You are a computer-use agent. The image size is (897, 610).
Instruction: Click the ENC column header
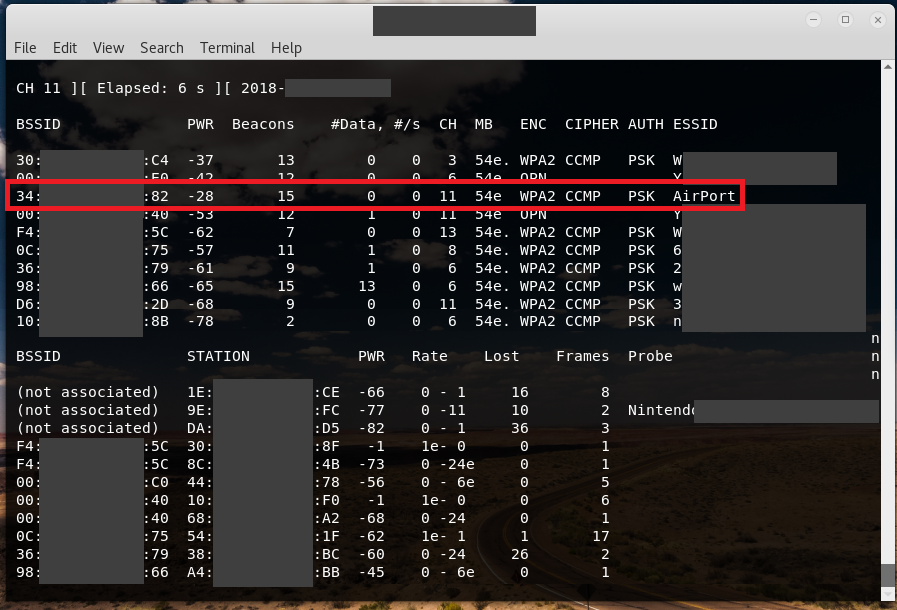coord(533,124)
